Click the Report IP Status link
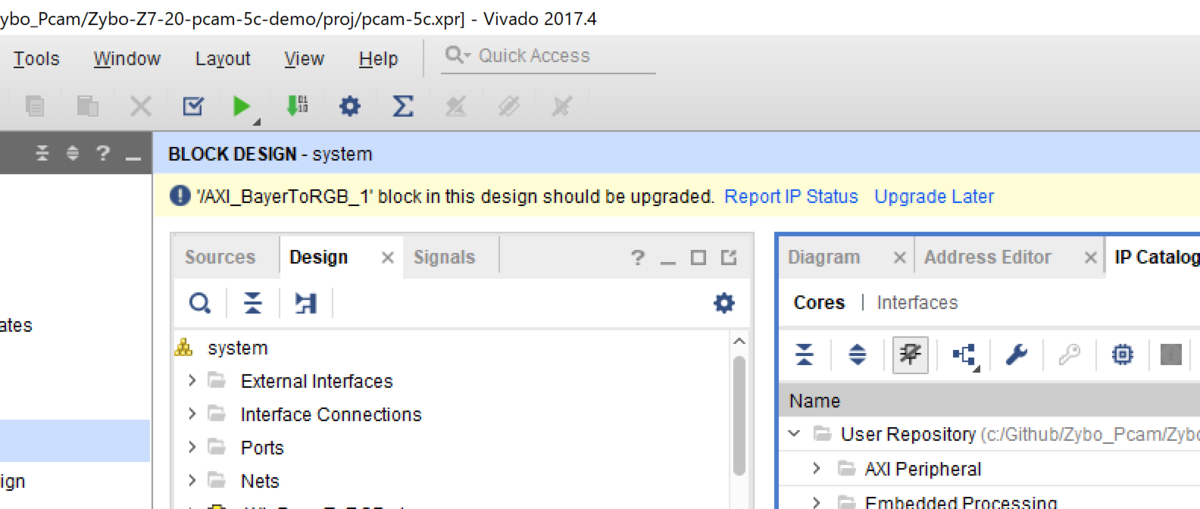Viewport: 1200px width, 509px height. [791, 196]
